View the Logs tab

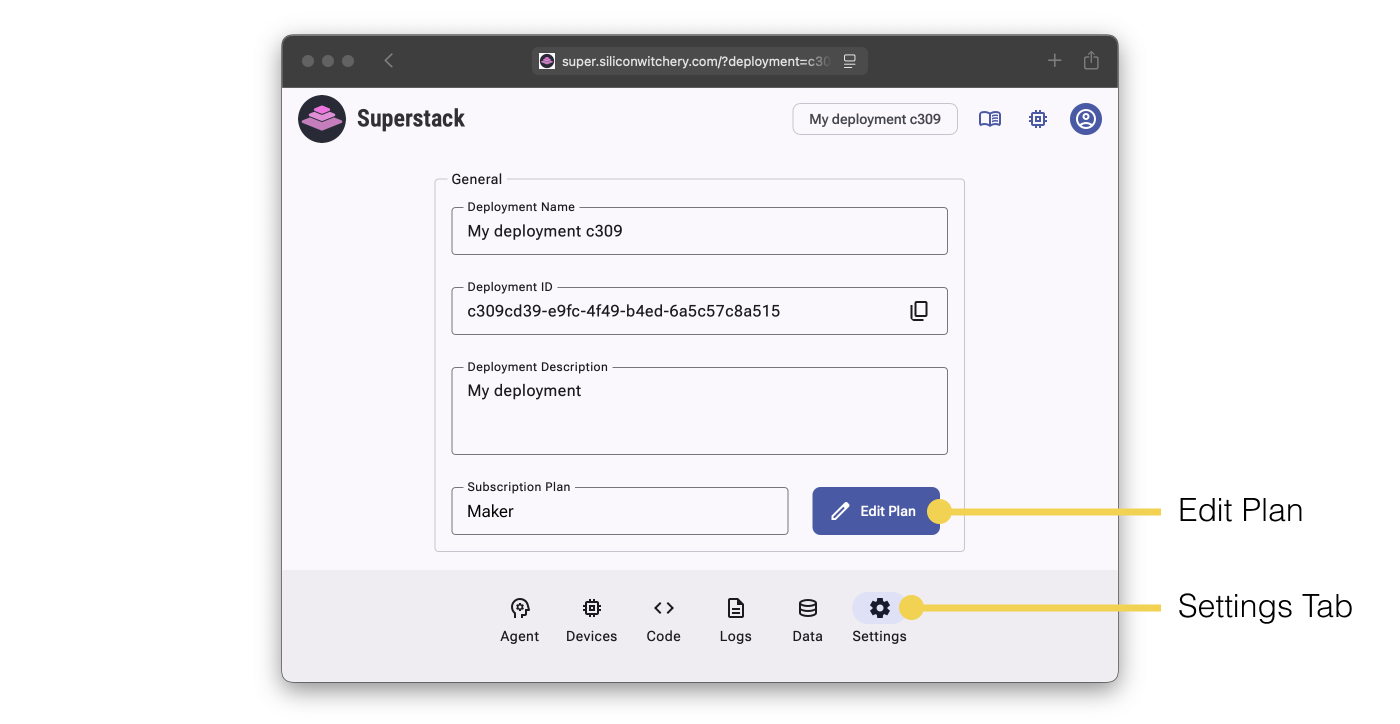(735, 620)
